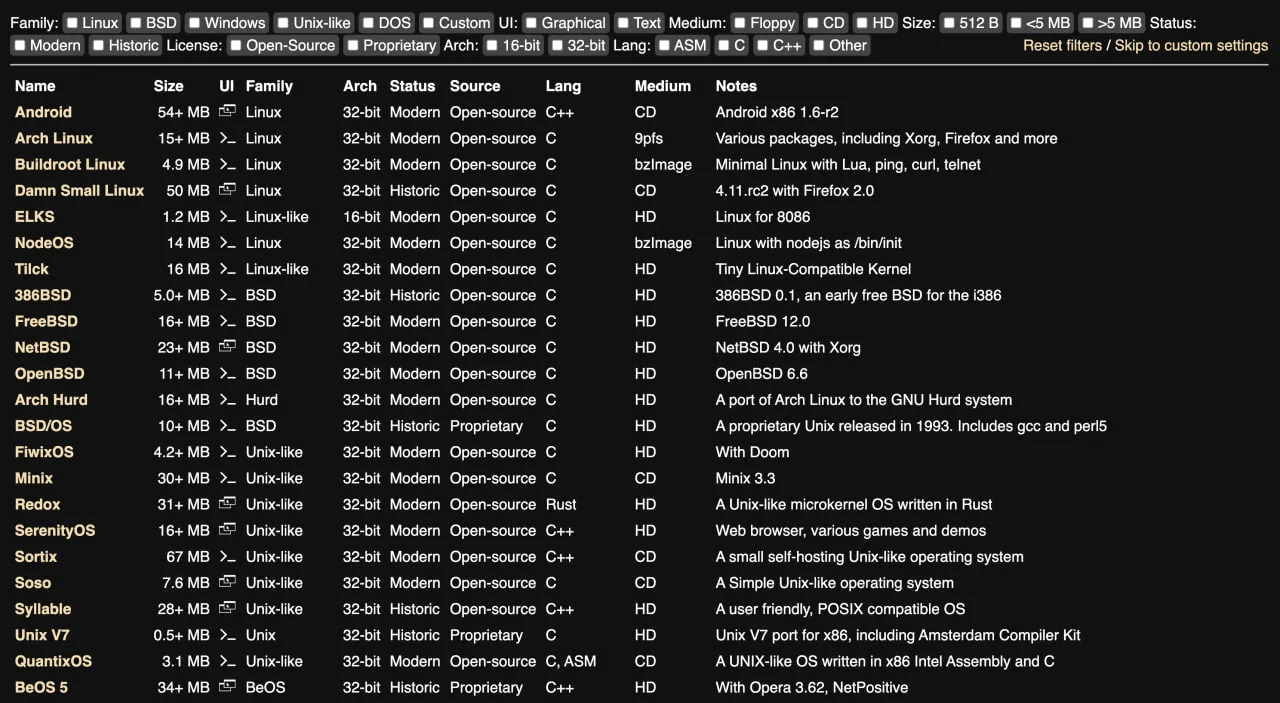Click the terminal icon in the Unix V7 row
This screenshot has height=703, width=1280.
tap(228, 635)
